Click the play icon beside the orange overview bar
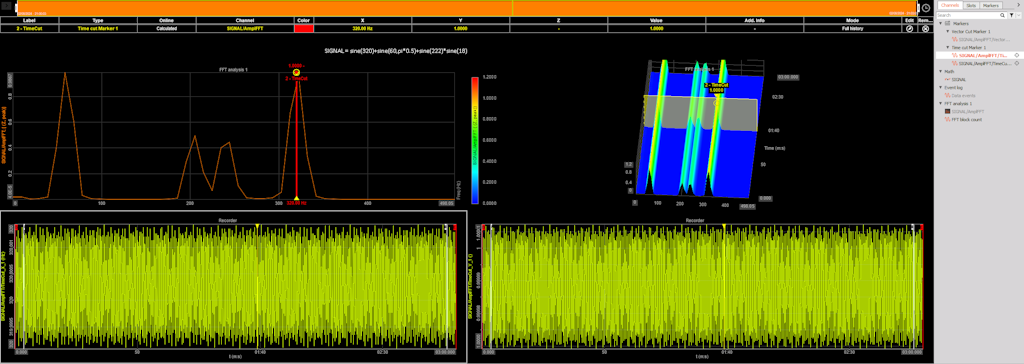1024x364 pixels. click(x=5, y=7)
